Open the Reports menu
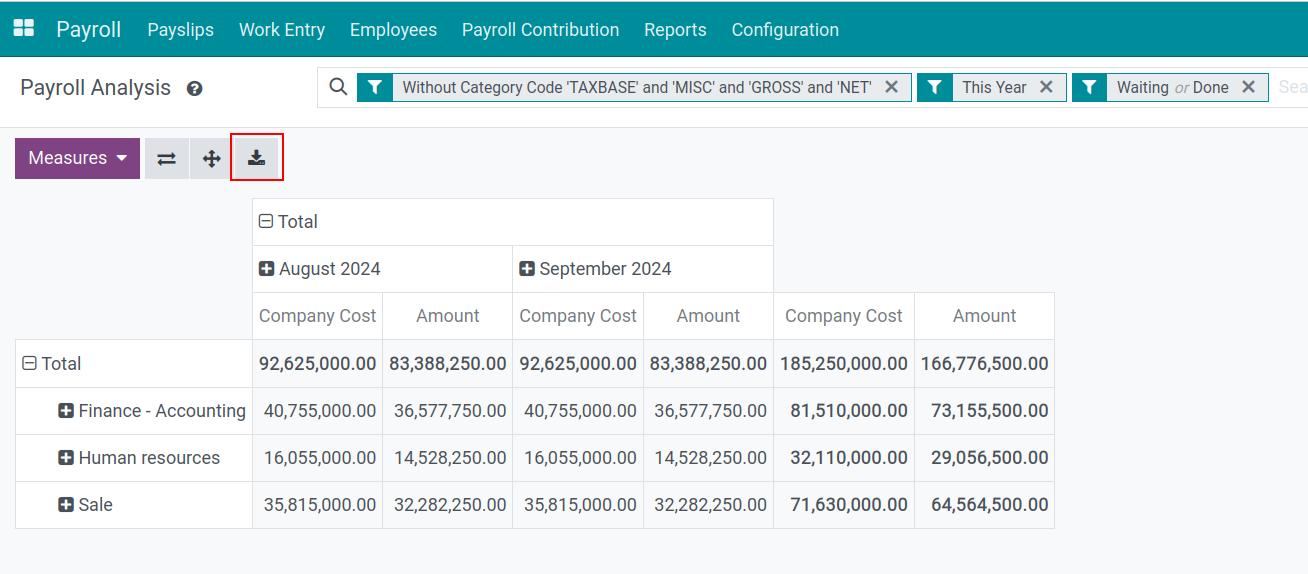Viewport: 1308px width, 574px height. tap(675, 30)
